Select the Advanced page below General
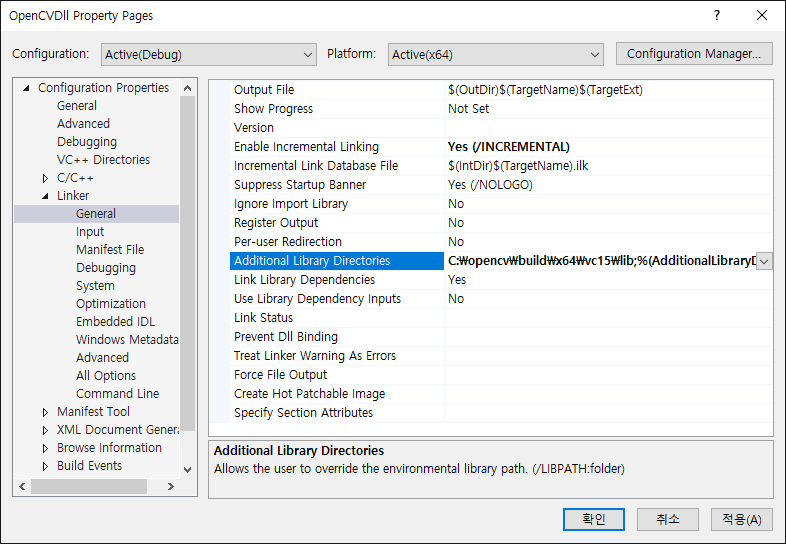Screen dimensions: 786x544 tap(83, 124)
